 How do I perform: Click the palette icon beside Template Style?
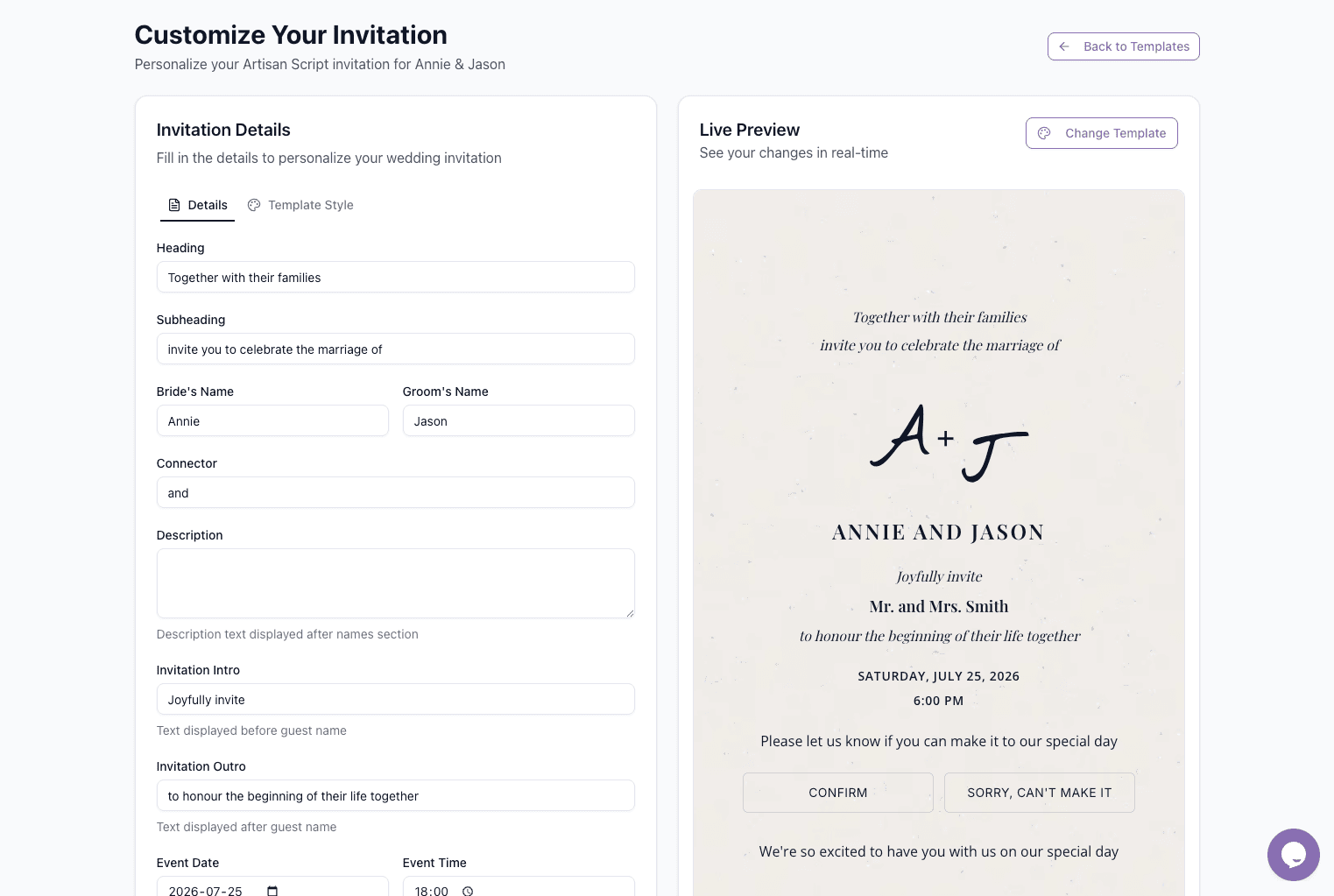click(254, 205)
